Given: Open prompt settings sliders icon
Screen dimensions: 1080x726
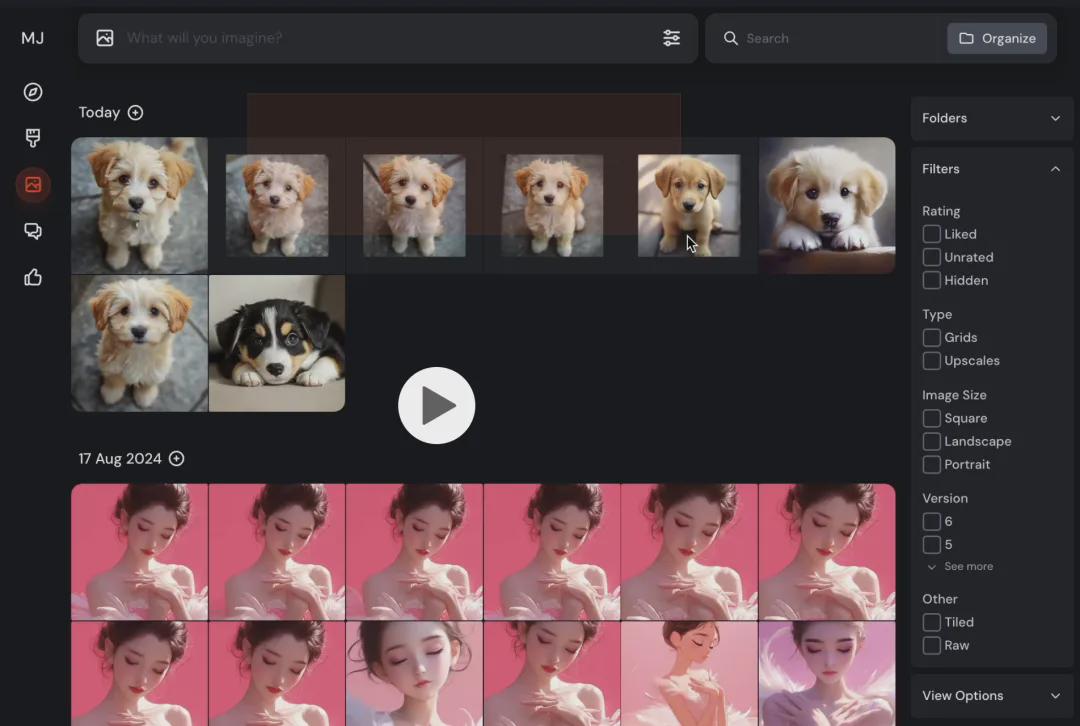Looking at the screenshot, I should 672,38.
